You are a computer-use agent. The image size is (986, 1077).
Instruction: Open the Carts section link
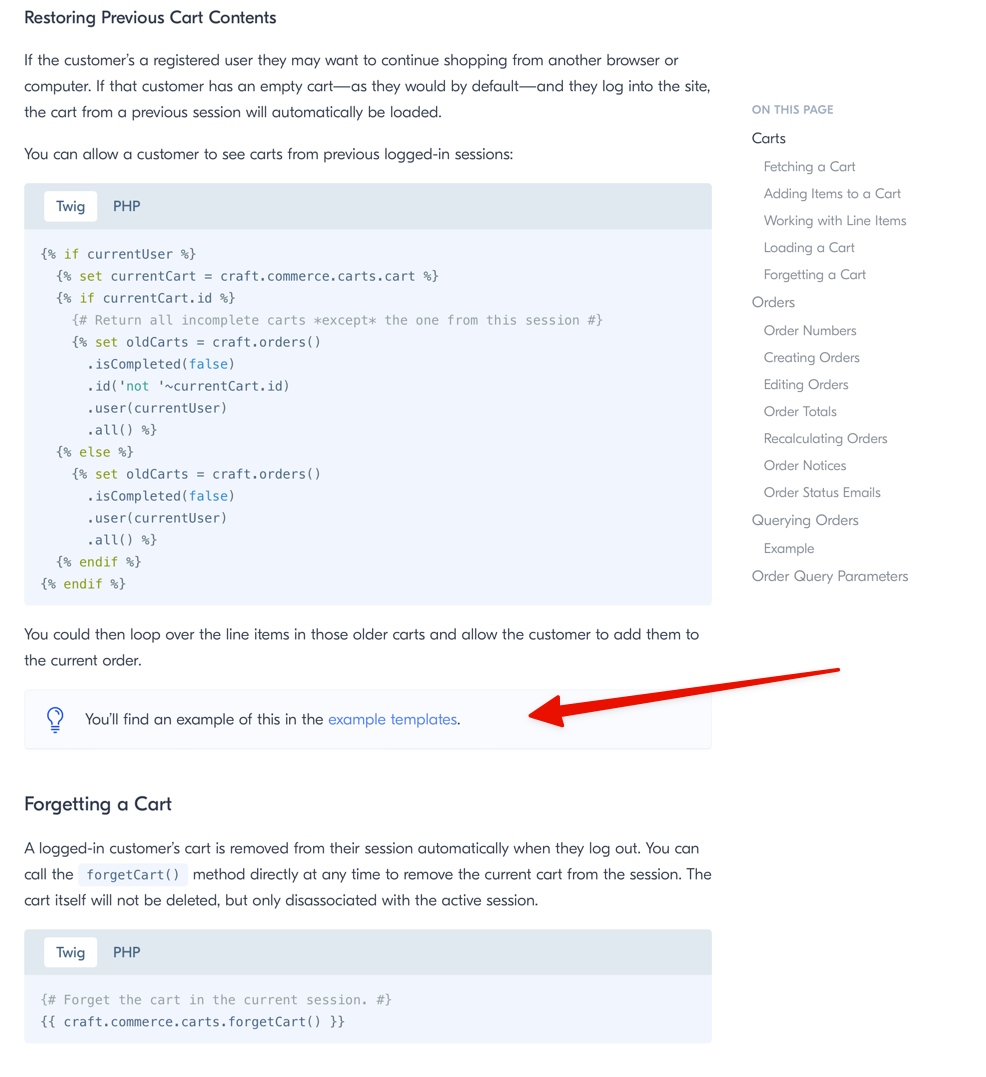[768, 138]
